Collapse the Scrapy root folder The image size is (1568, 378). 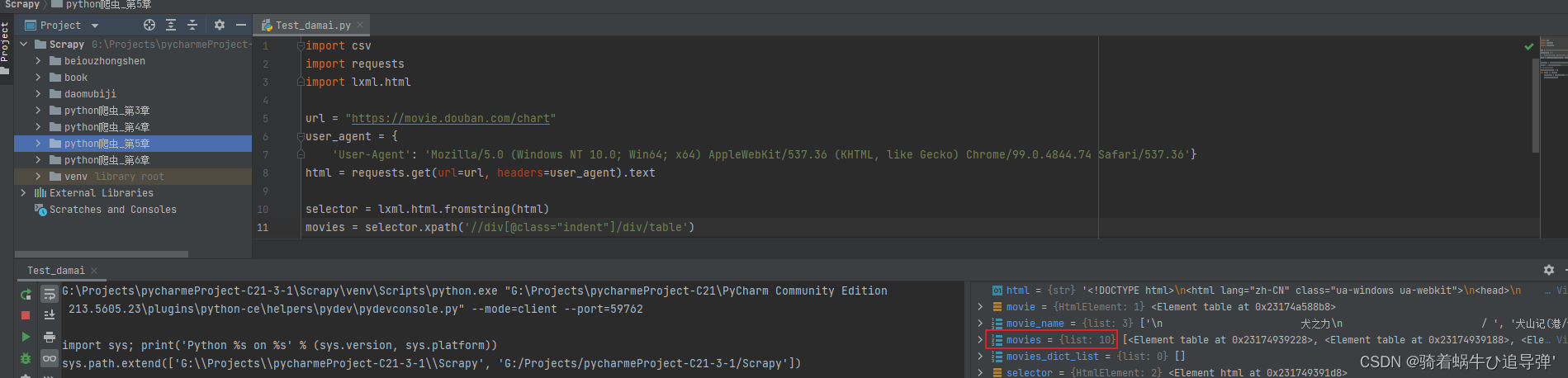(x=23, y=45)
